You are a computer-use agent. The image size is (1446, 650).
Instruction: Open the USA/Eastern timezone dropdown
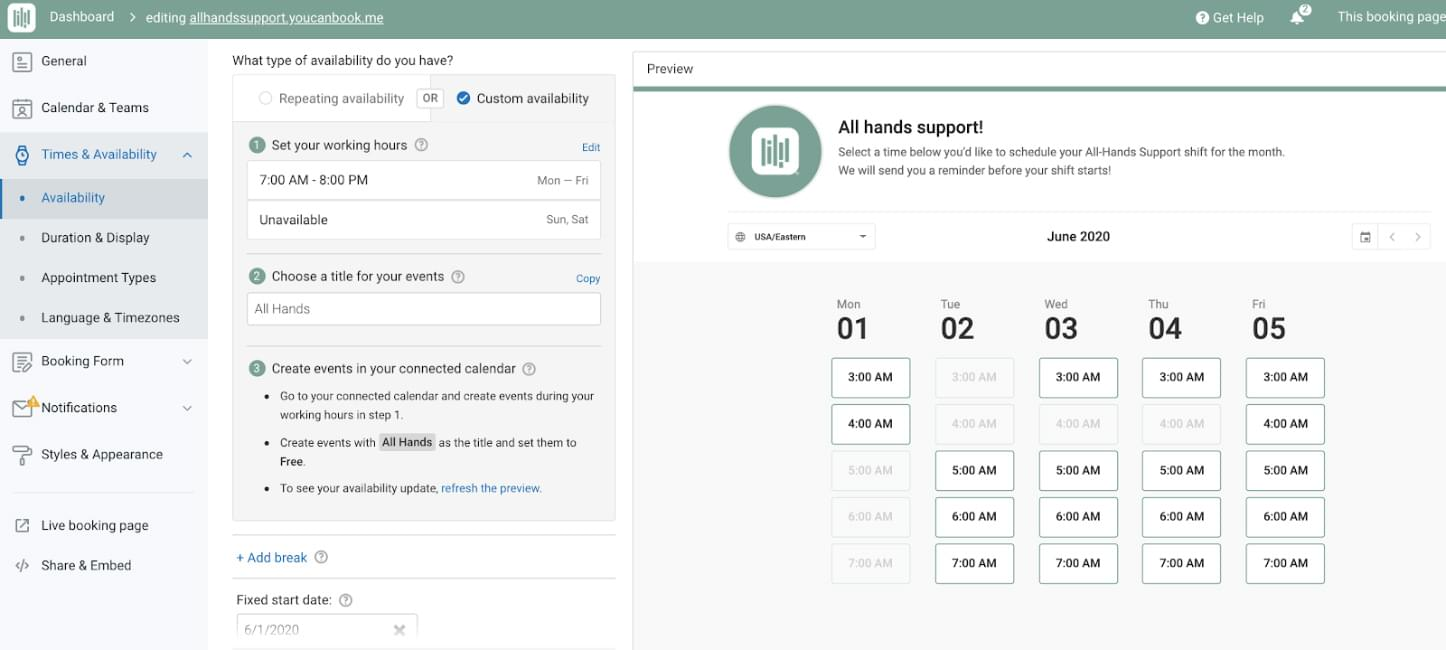coord(801,237)
